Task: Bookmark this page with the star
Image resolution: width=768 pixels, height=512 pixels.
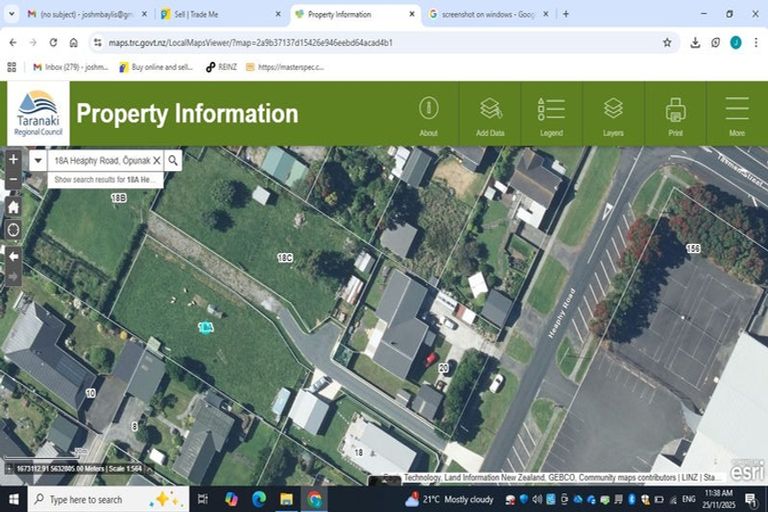Action: (667, 43)
